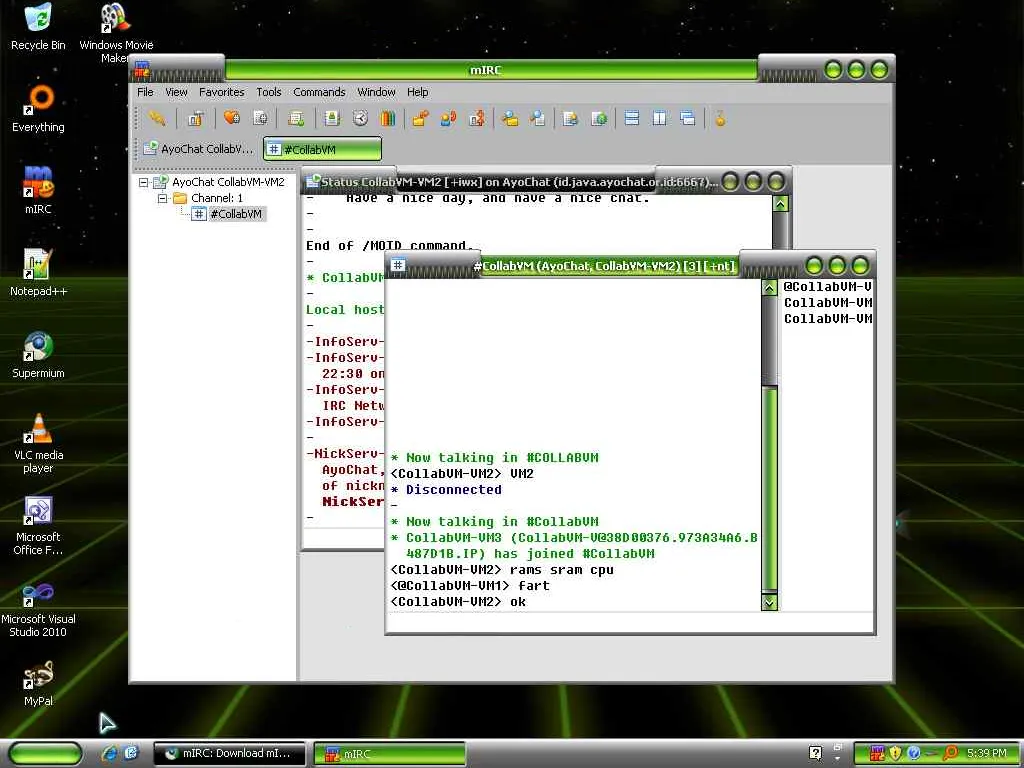Open Windows Movie Maker desktop icon
Screen dimensions: 1024x768
(x=116, y=33)
